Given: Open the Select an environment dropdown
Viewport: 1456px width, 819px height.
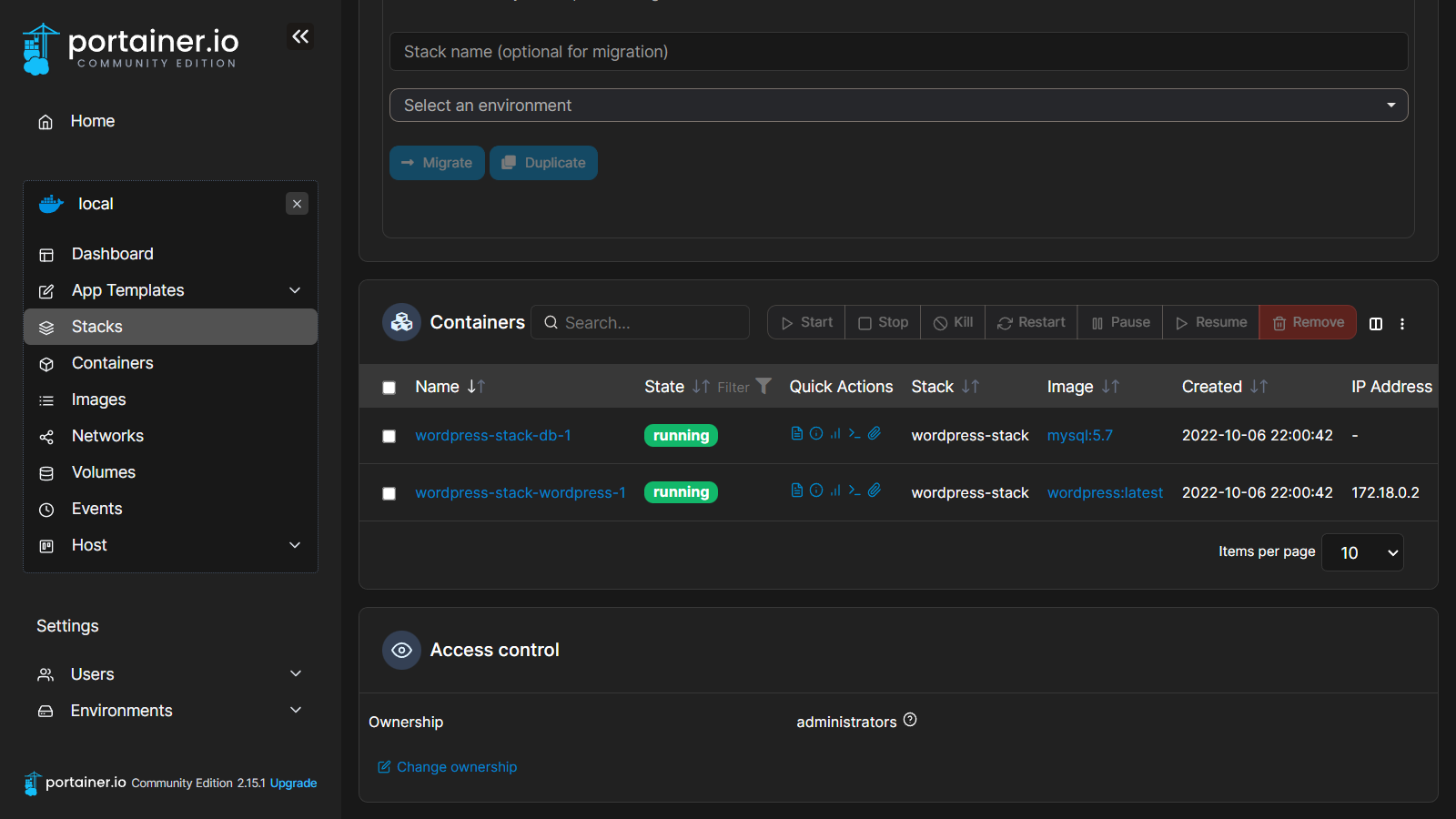Looking at the screenshot, I should [898, 106].
